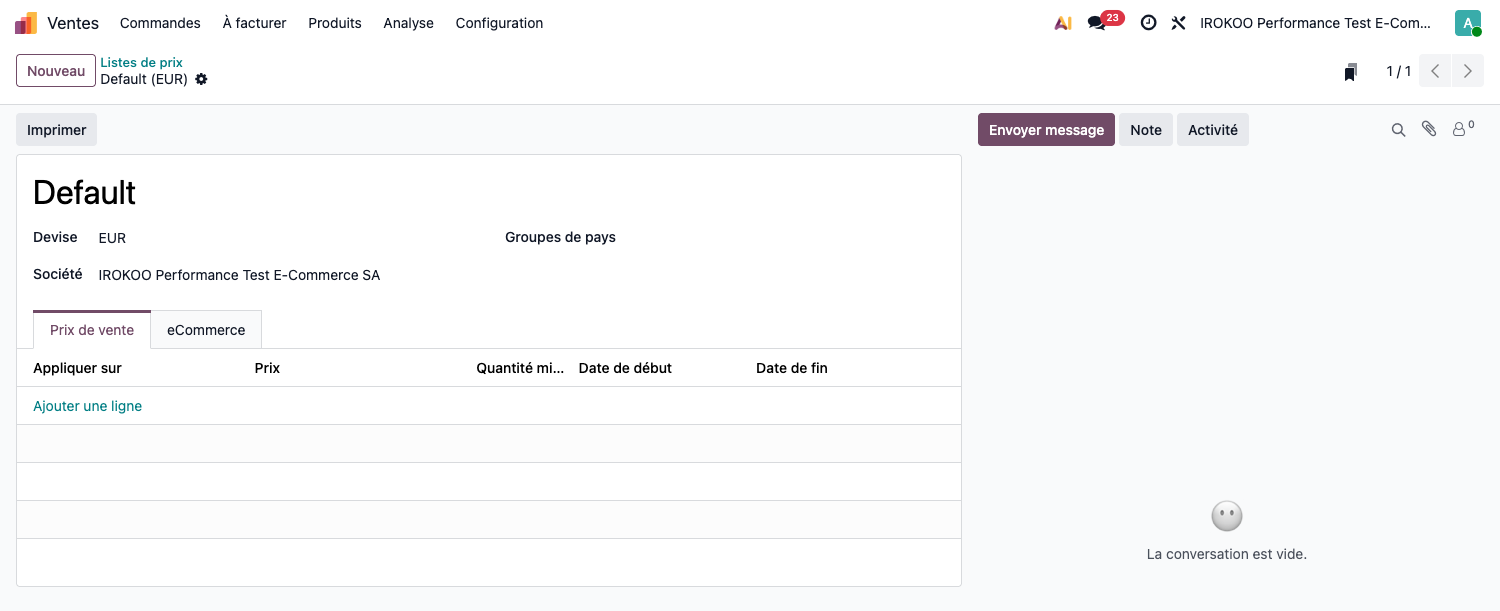1500x611 pixels.
Task: Edit the pricelist name Default
Action: (x=489, y=192)
